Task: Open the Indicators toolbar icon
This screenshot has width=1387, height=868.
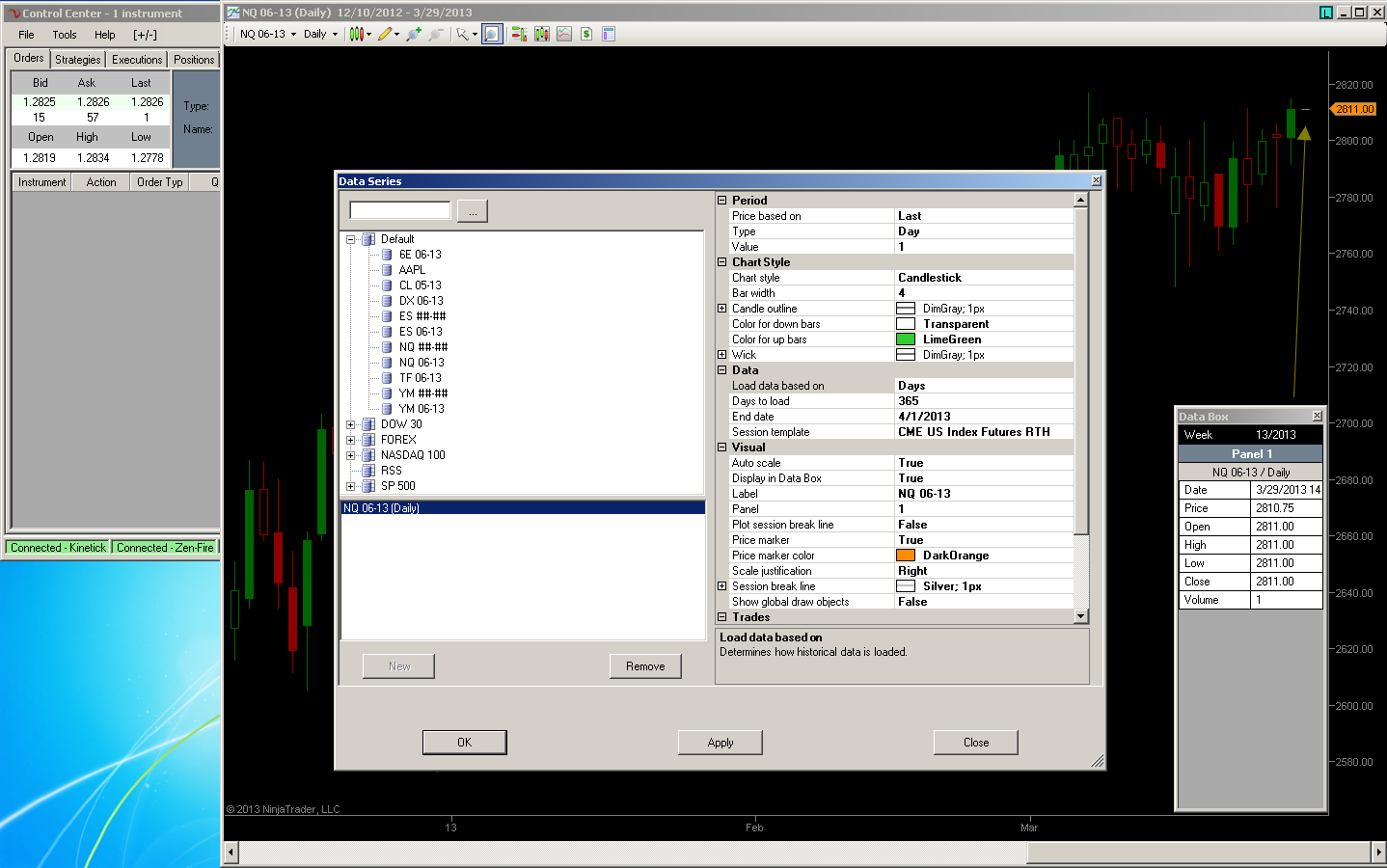Action: (564, 34)
